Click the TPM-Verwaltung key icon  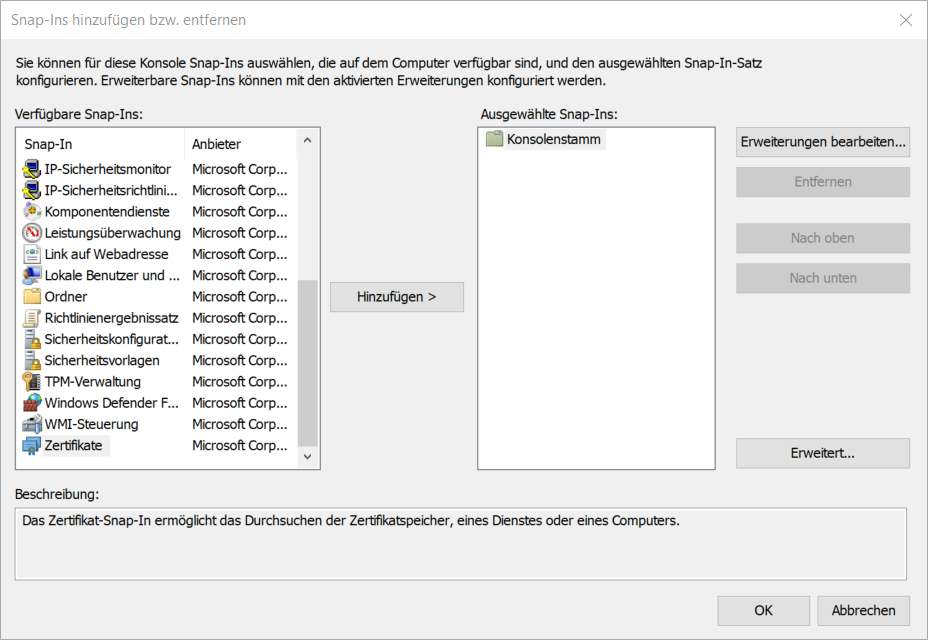pos(34,381)
